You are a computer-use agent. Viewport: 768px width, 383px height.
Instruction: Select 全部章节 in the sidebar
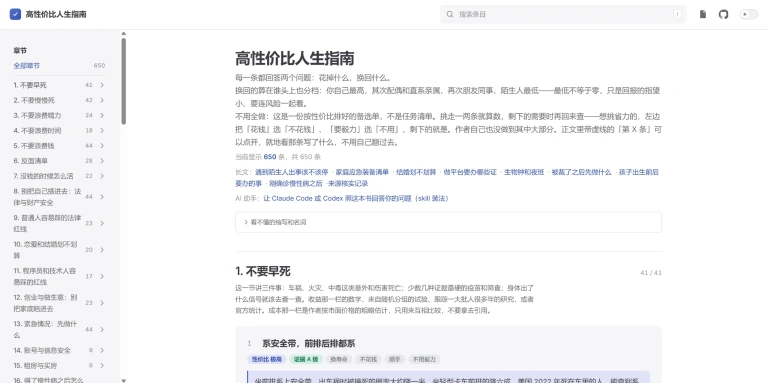coord(27,66)
